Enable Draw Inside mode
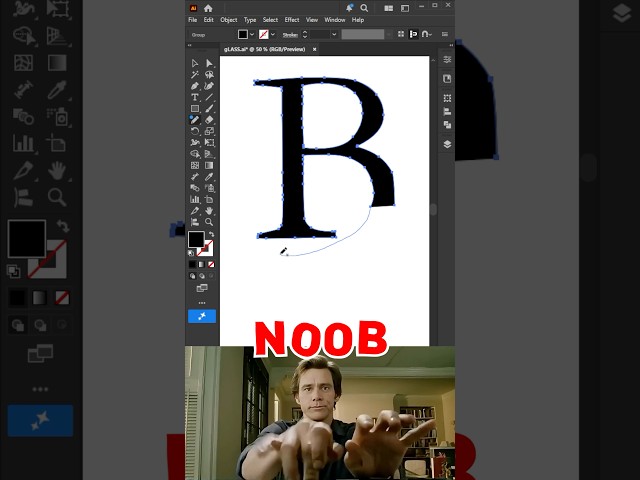This screenshot has height=480, width=640. click(x=211, y=276)
